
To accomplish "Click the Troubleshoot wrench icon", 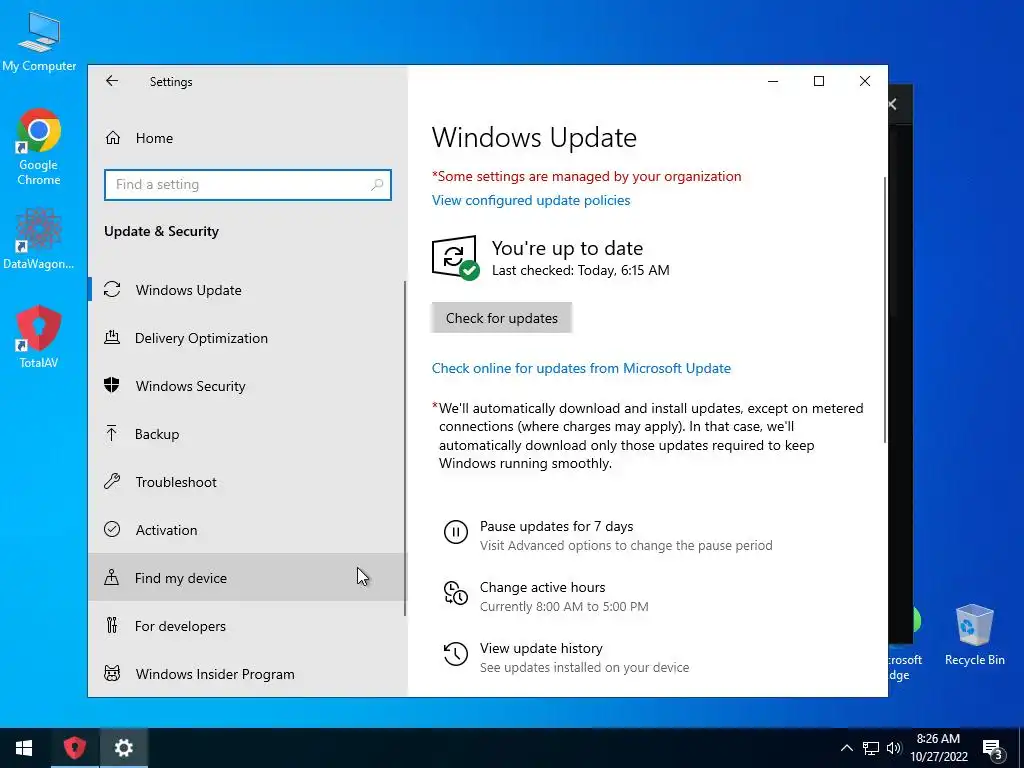I will point(112,481).
